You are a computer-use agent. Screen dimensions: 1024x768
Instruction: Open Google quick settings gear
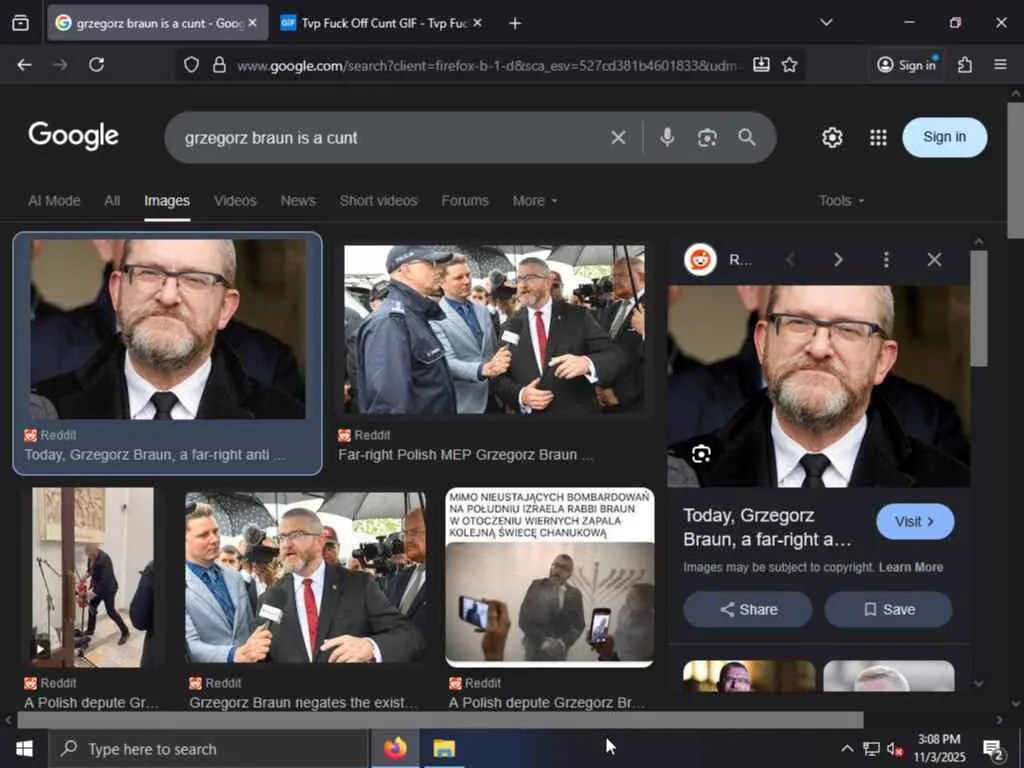(832, 137)
